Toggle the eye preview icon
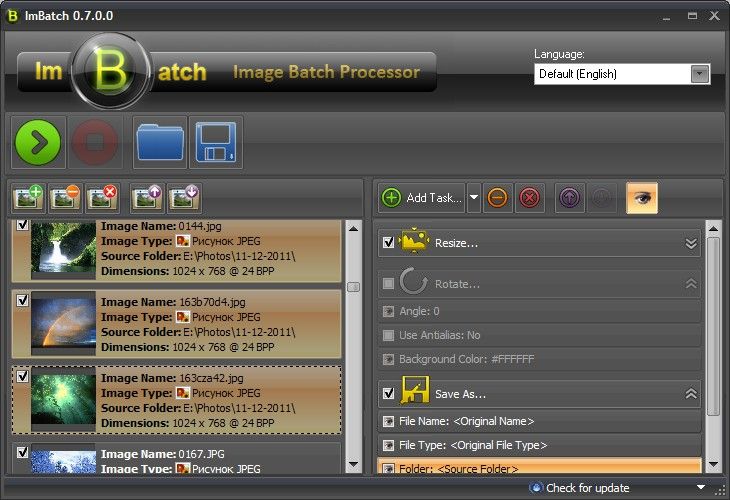The image size is (730, 500). (x=641, y=198)
